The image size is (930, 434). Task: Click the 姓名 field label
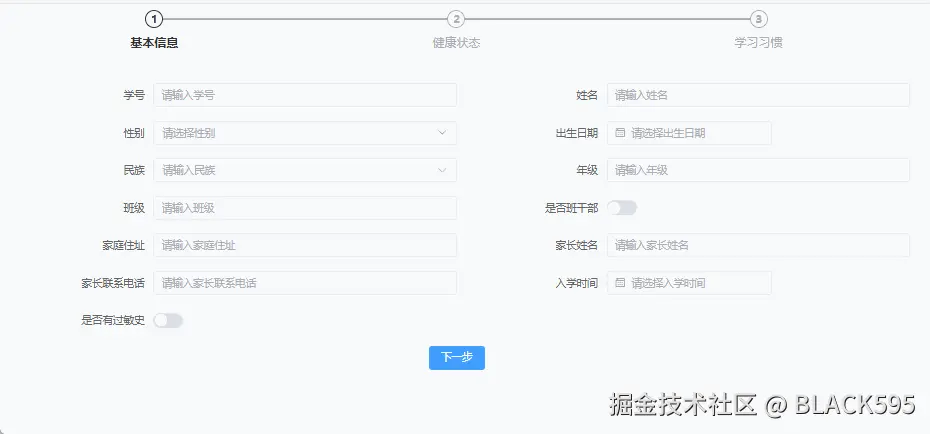pos(587,95)
